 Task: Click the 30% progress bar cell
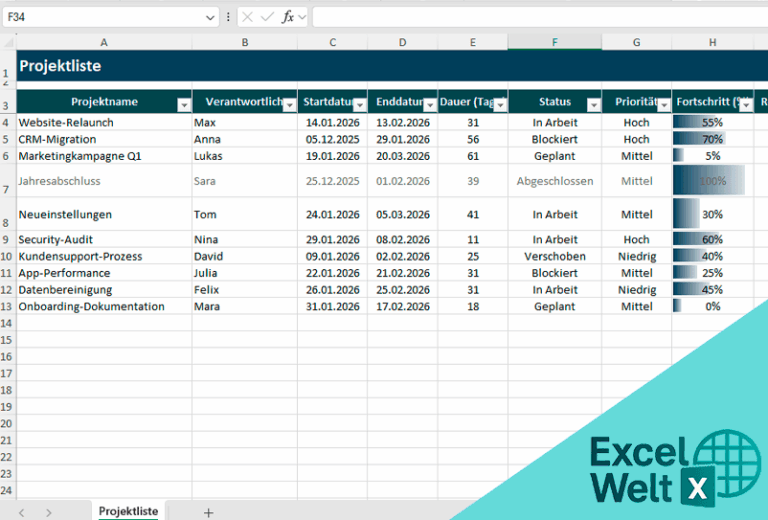pyautogui.click(x=713, y=214)
